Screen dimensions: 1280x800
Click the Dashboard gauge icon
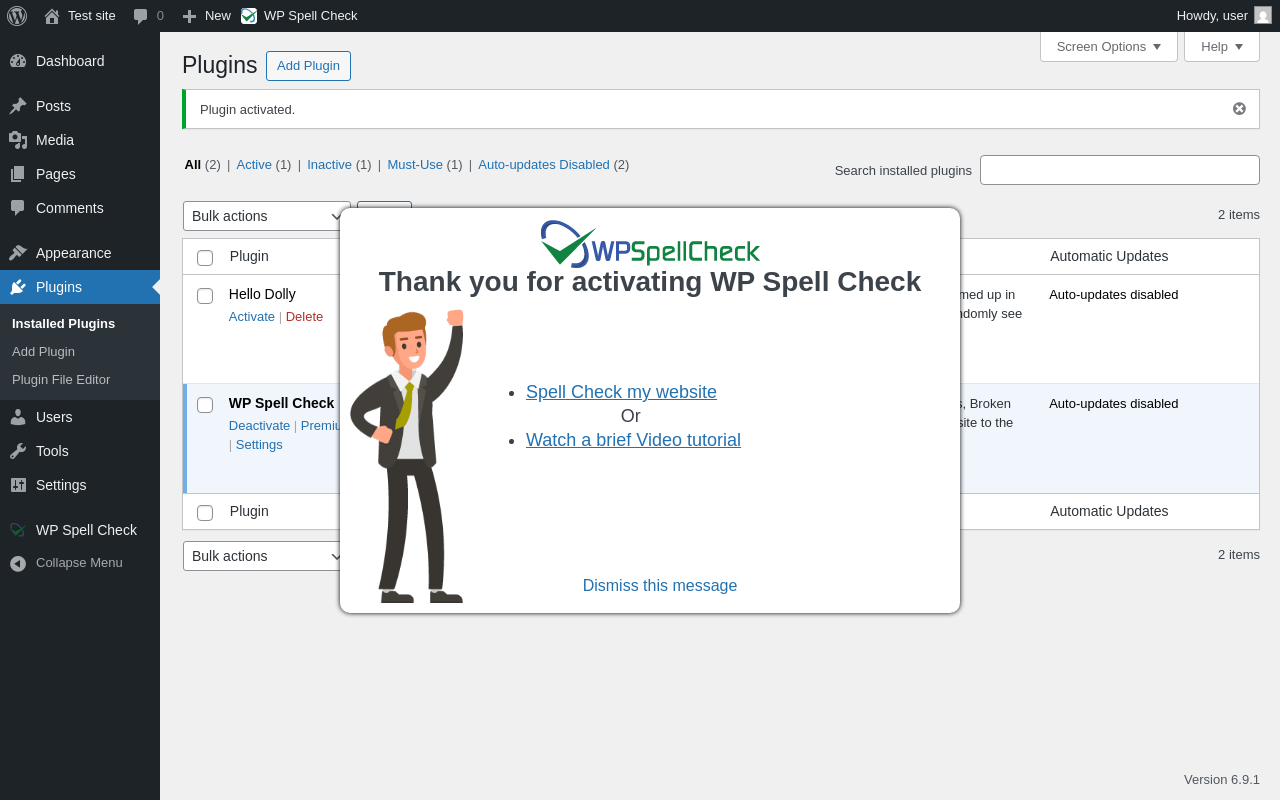coord(18,61)
